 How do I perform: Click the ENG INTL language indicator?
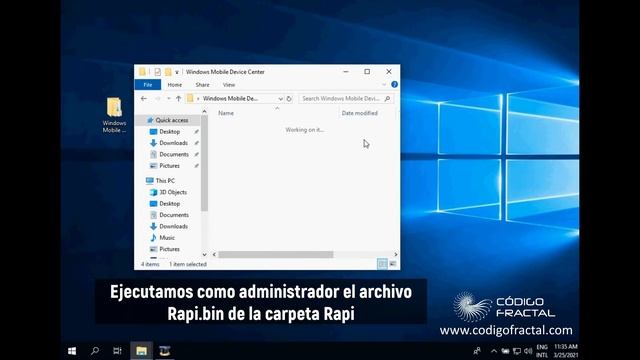click(x=542, y=351)
